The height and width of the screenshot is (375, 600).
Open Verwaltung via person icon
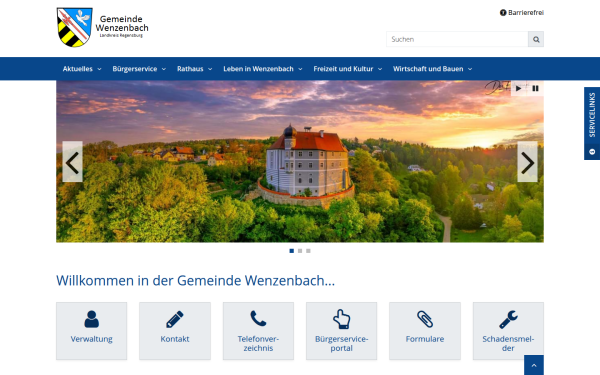click(x=91, y=319)
